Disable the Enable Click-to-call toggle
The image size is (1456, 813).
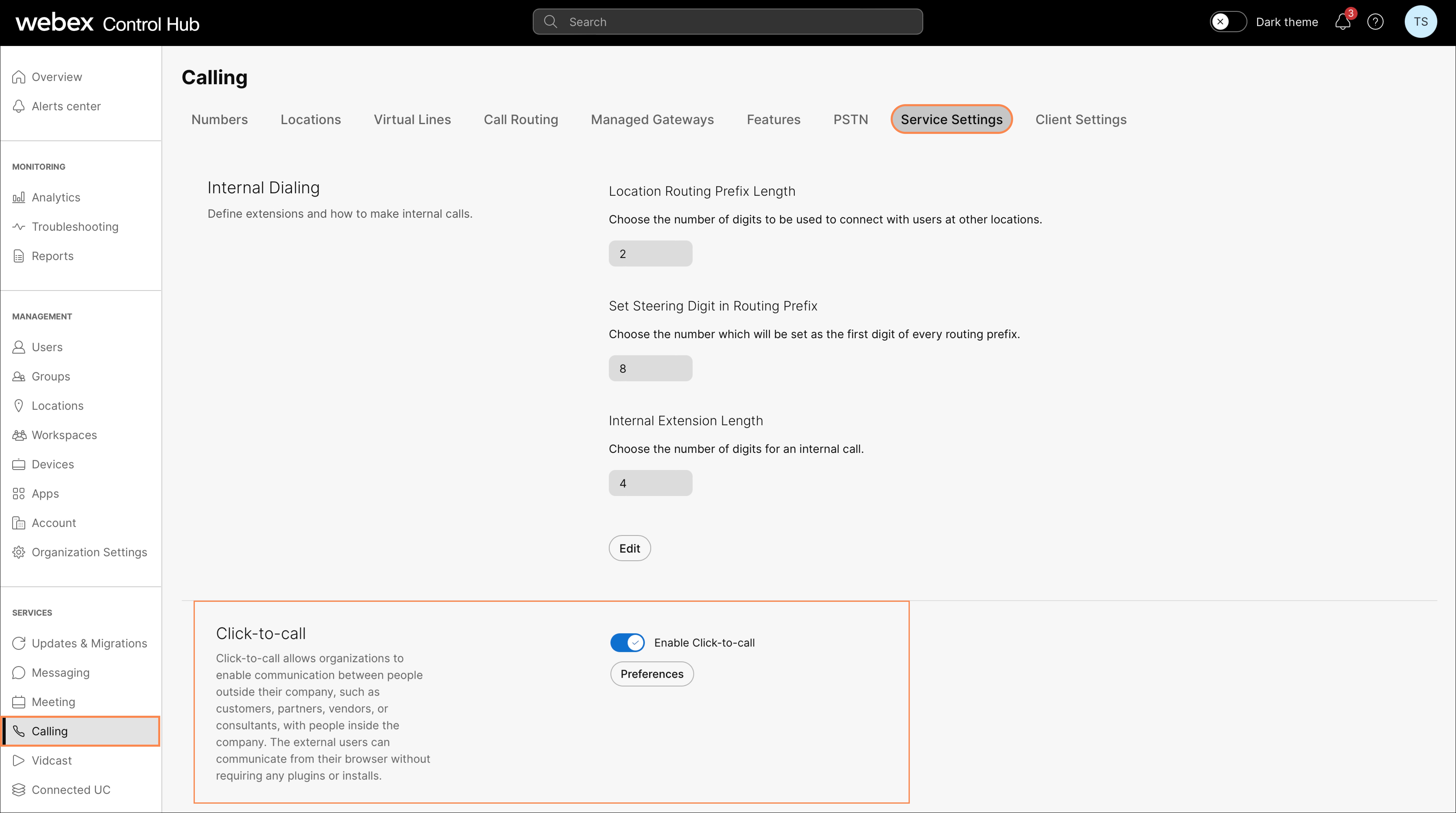coord(627,643)
